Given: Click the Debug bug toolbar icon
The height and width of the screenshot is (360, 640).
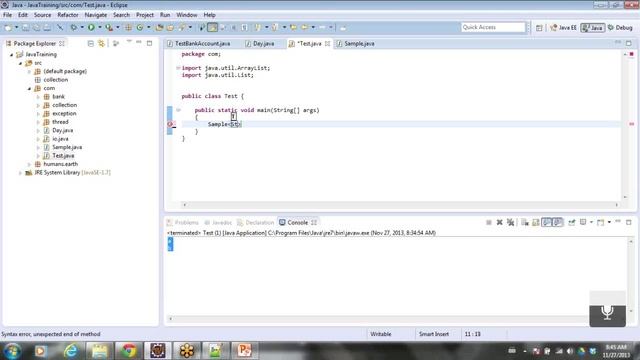Looking at the screenshot, I should (x=73, y=28).
